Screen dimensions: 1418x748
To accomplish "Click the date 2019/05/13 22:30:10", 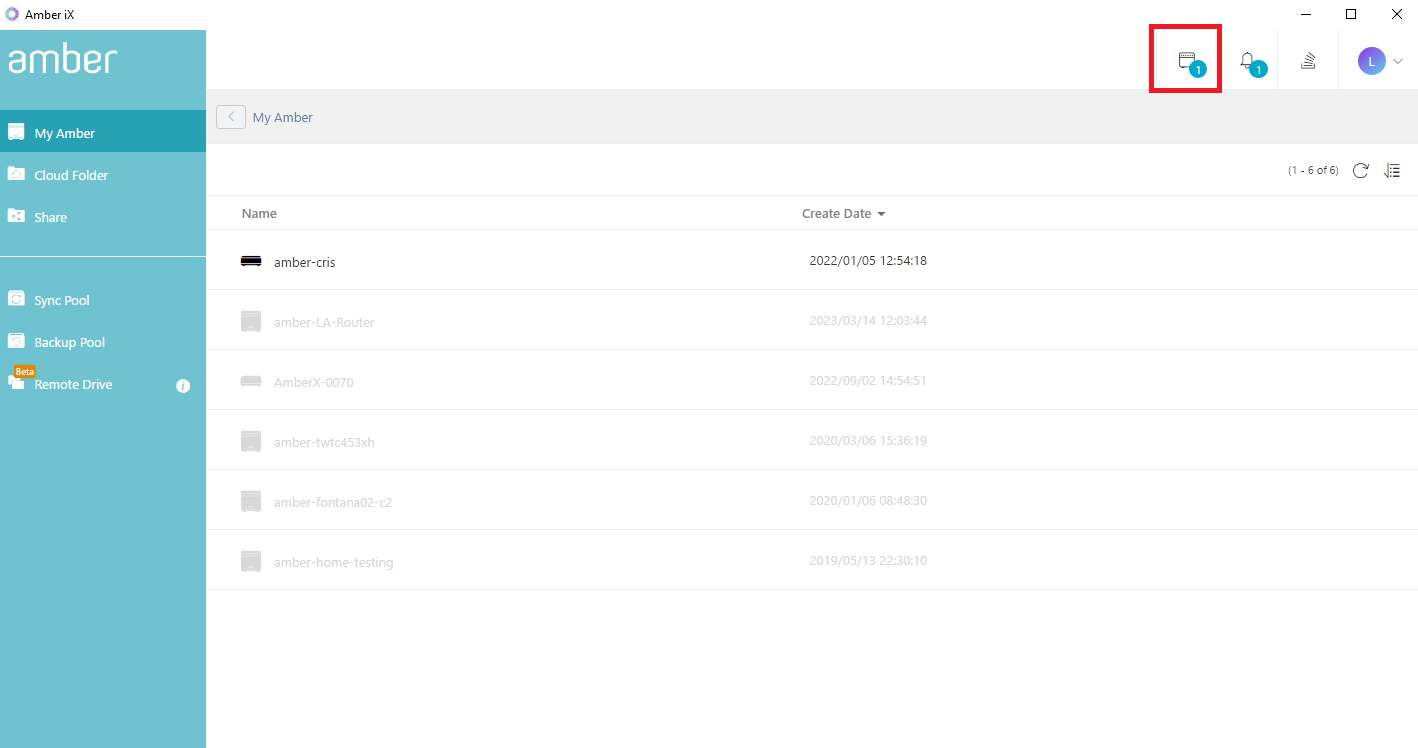I will (x=868, y=561).
